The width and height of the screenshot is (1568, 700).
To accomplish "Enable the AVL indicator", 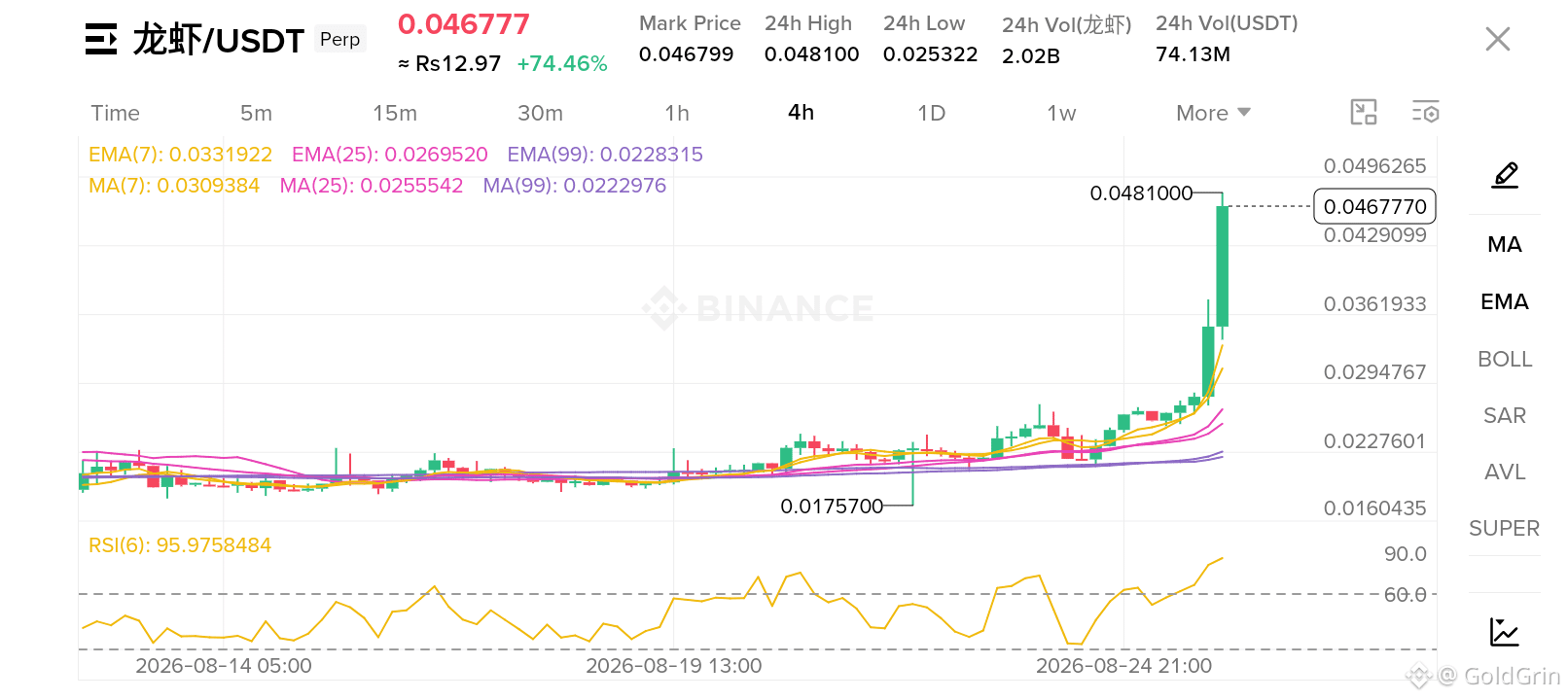I will click(1505, 472).
